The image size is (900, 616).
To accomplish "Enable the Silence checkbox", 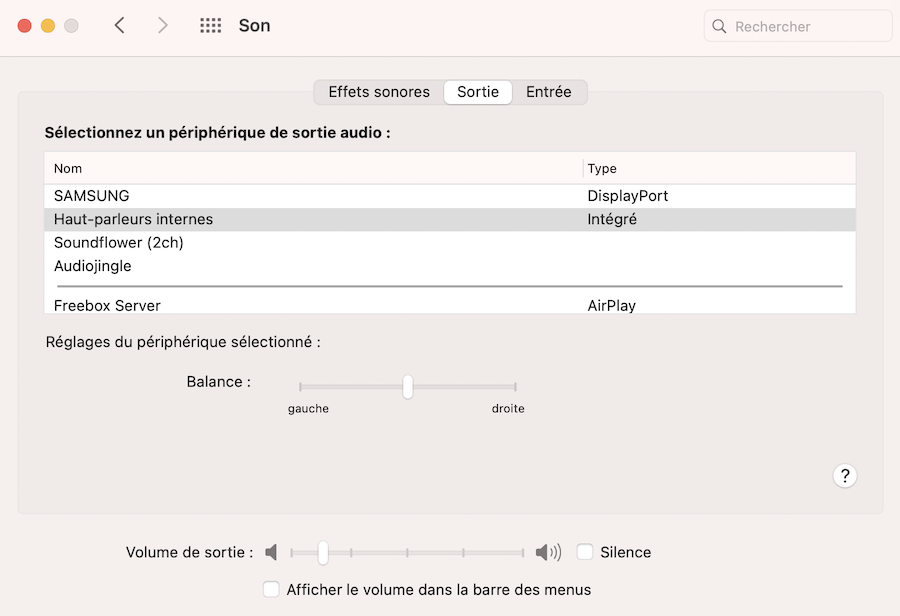I will (x=585, y=552).
